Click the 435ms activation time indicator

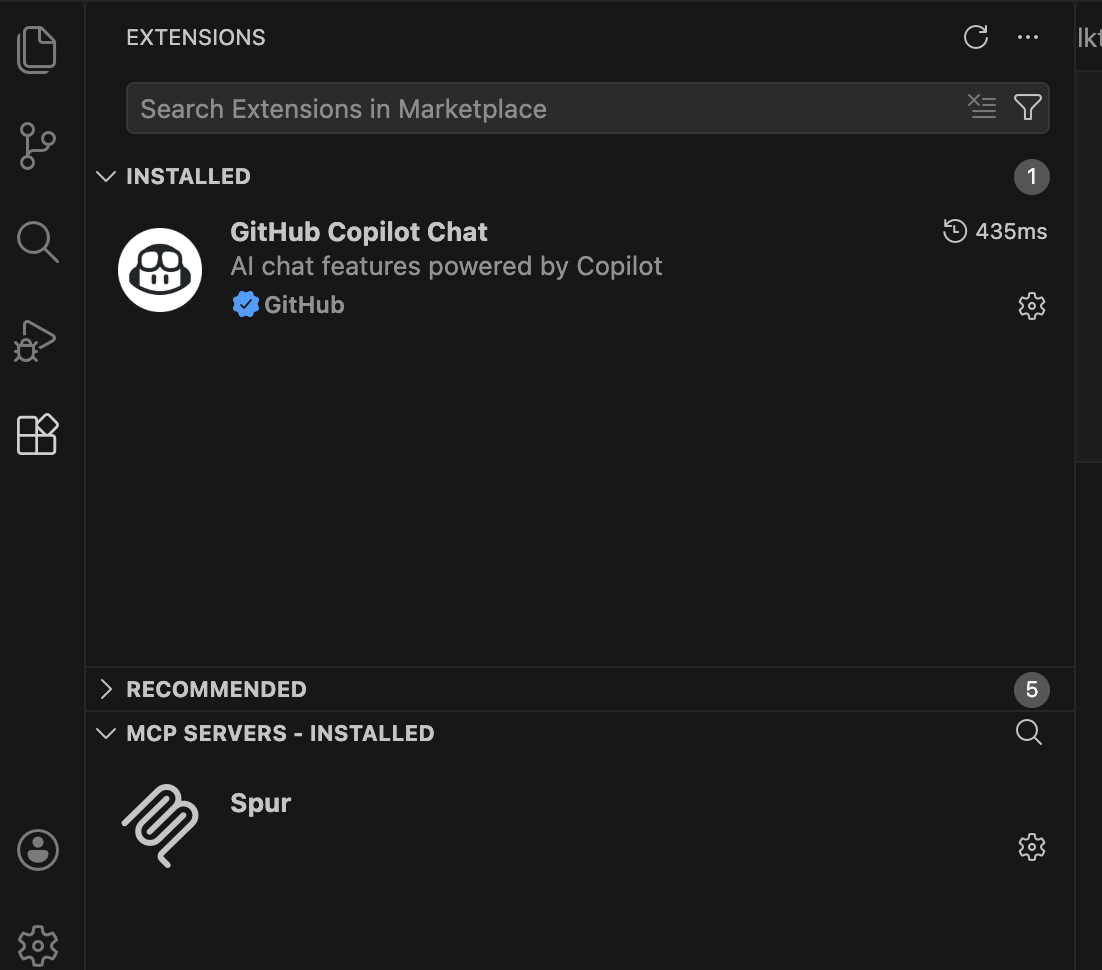coord(994,231)
